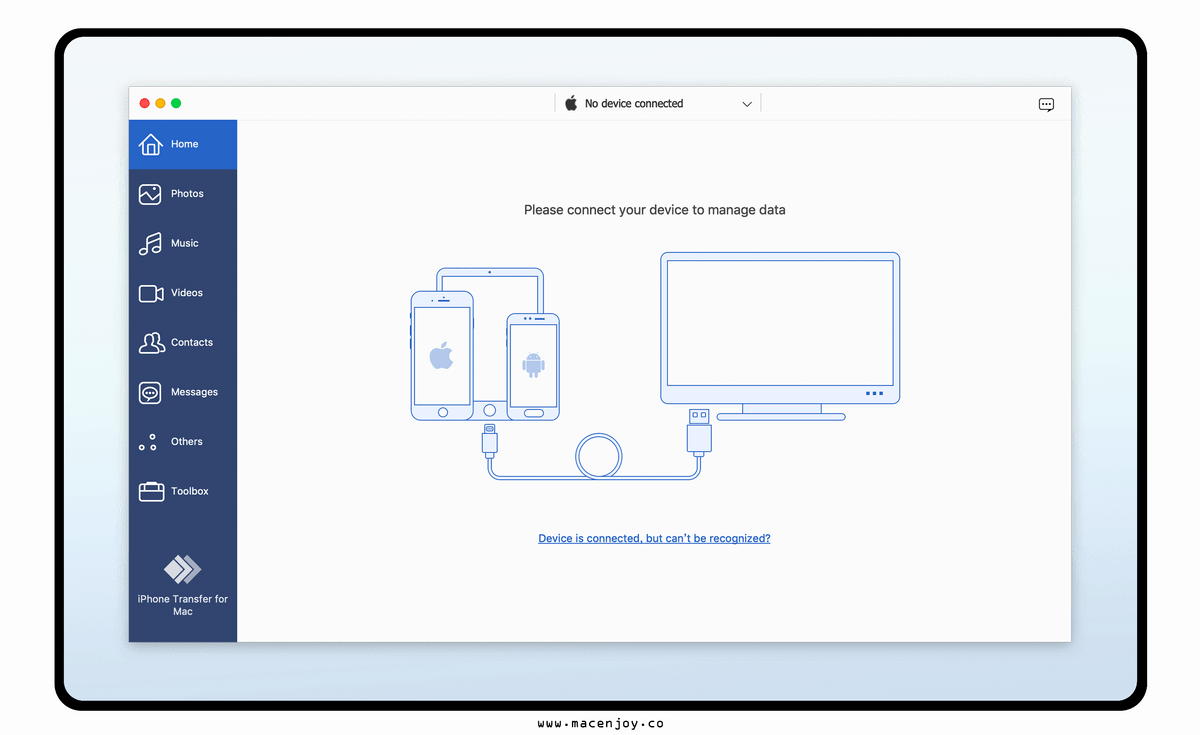1200x735 pixels.
Task: Open the No device connected dropdown
Action: click(x=658, y=103)
